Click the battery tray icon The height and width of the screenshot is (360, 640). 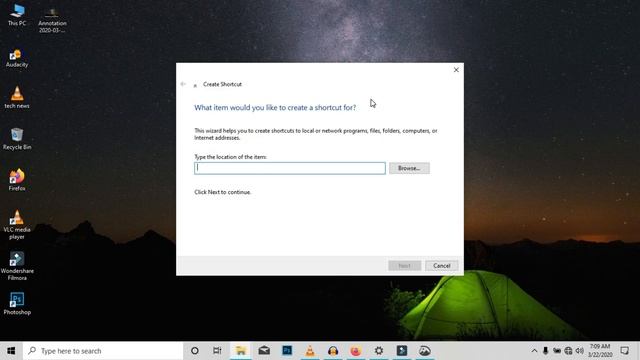pos(557,351)
